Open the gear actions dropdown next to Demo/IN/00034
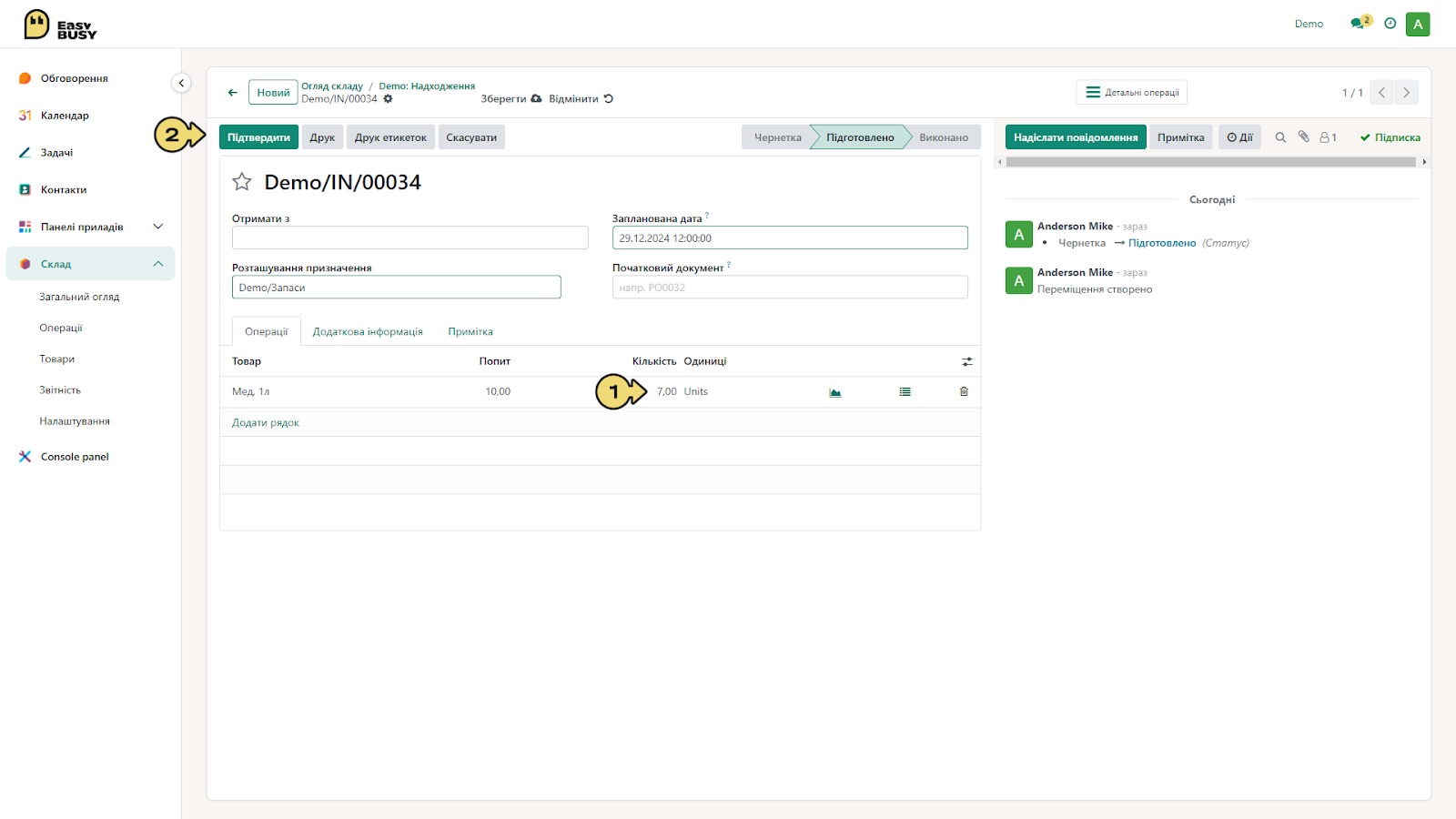Image resolution: width=1456 pixels, height=819 pixels. 388,98
